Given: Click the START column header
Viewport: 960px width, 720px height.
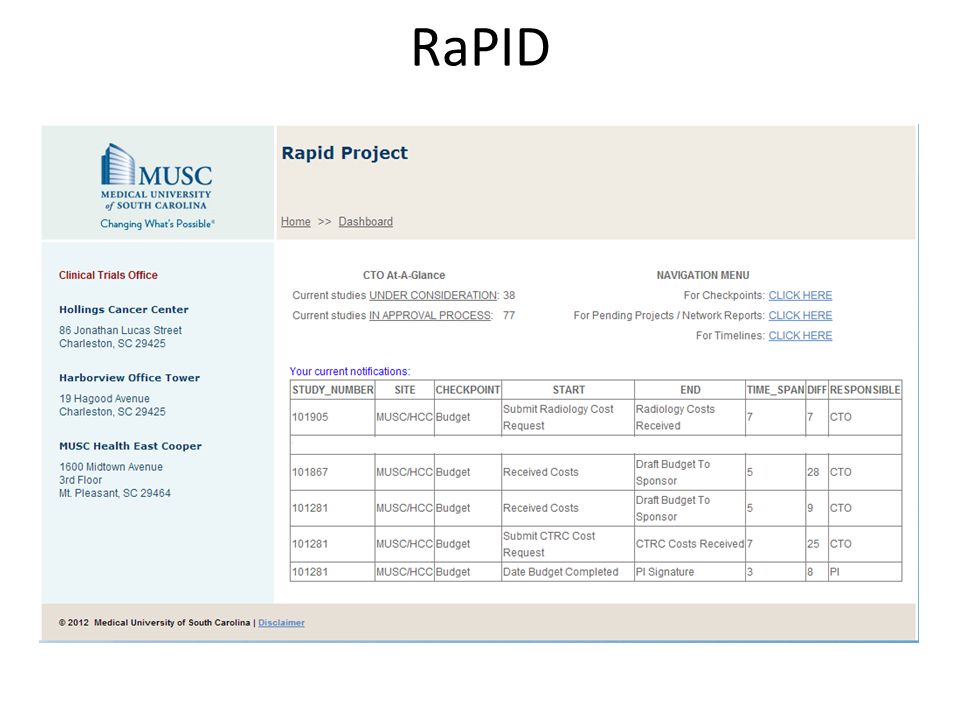Looking at the screenshot, I should (568, 390).
